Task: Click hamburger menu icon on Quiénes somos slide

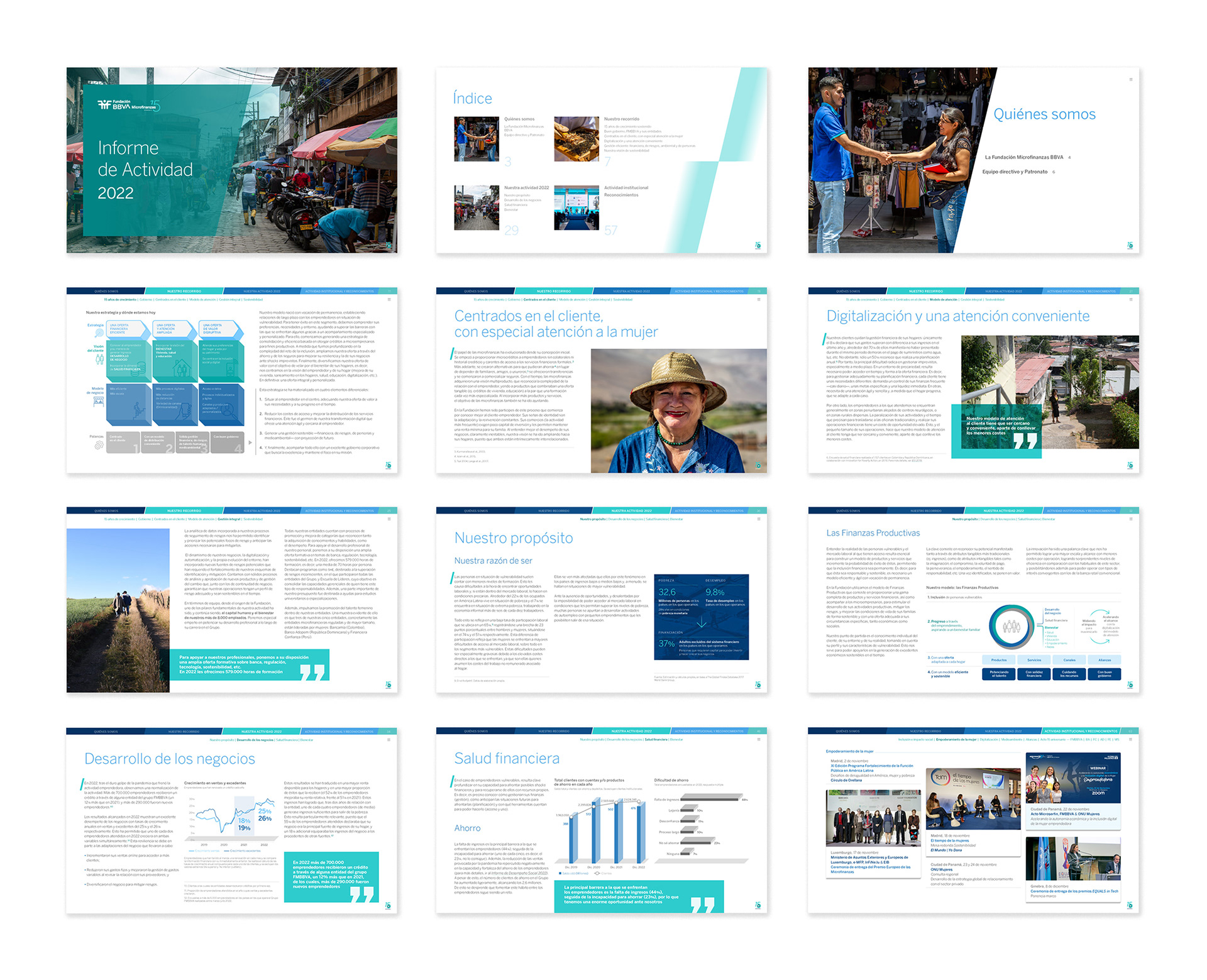Action: 1130,79
